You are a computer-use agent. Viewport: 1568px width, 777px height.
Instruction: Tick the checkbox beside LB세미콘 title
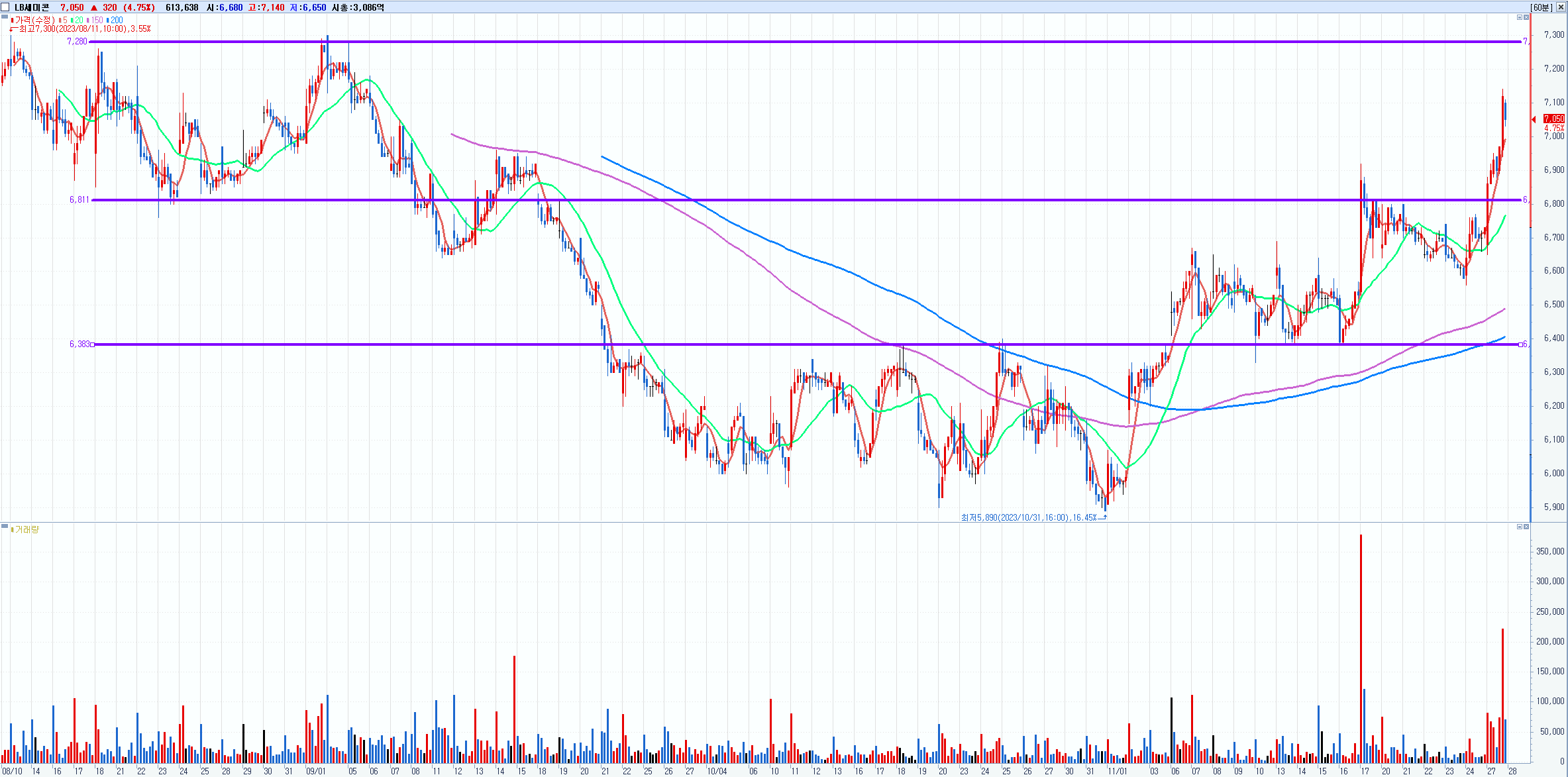click(x=5, y=7)
